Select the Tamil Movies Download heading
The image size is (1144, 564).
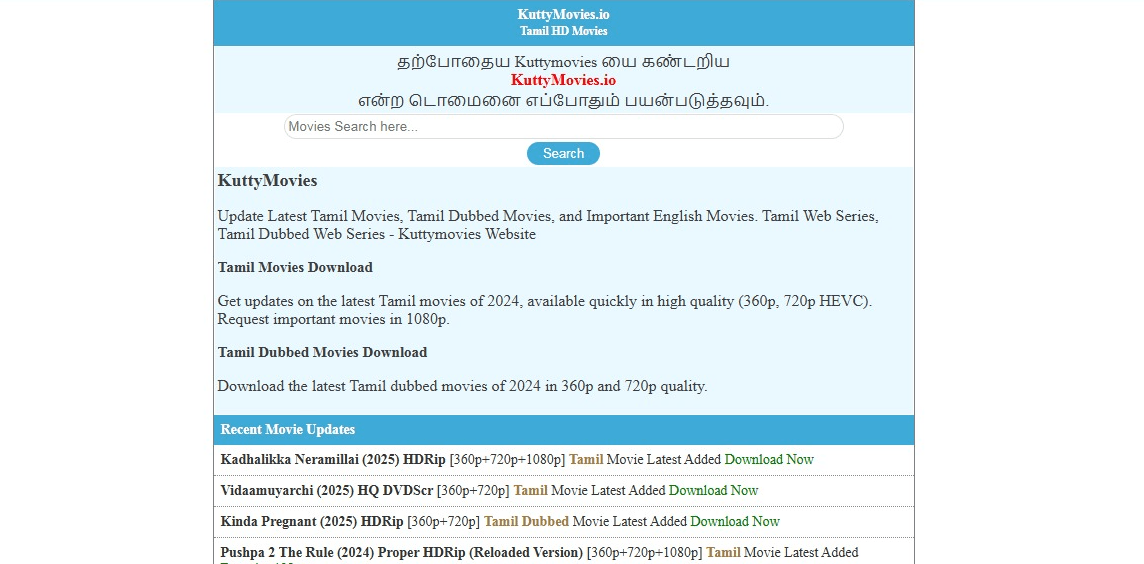(295, 268)
